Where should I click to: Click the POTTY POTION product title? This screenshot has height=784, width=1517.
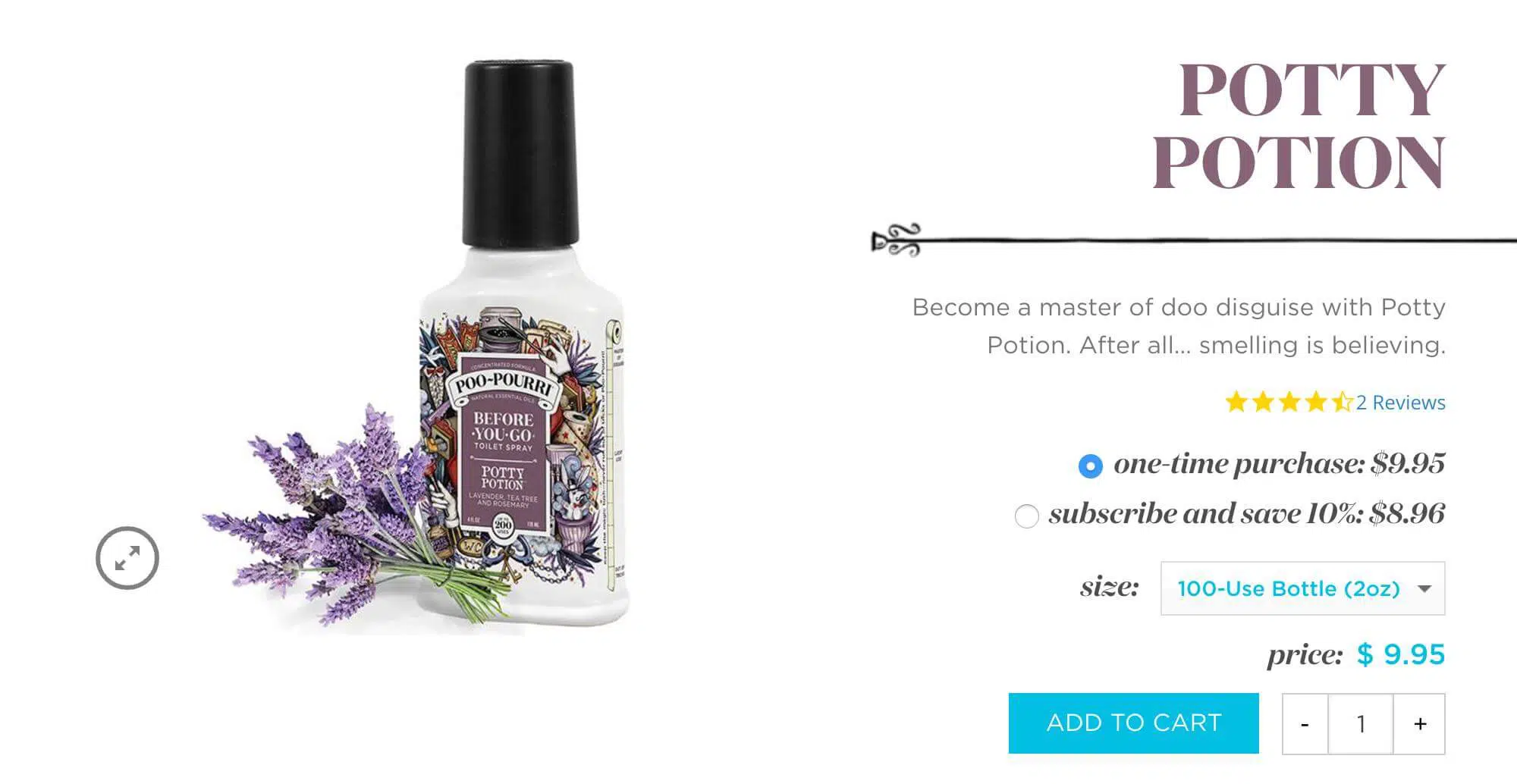1299,126
